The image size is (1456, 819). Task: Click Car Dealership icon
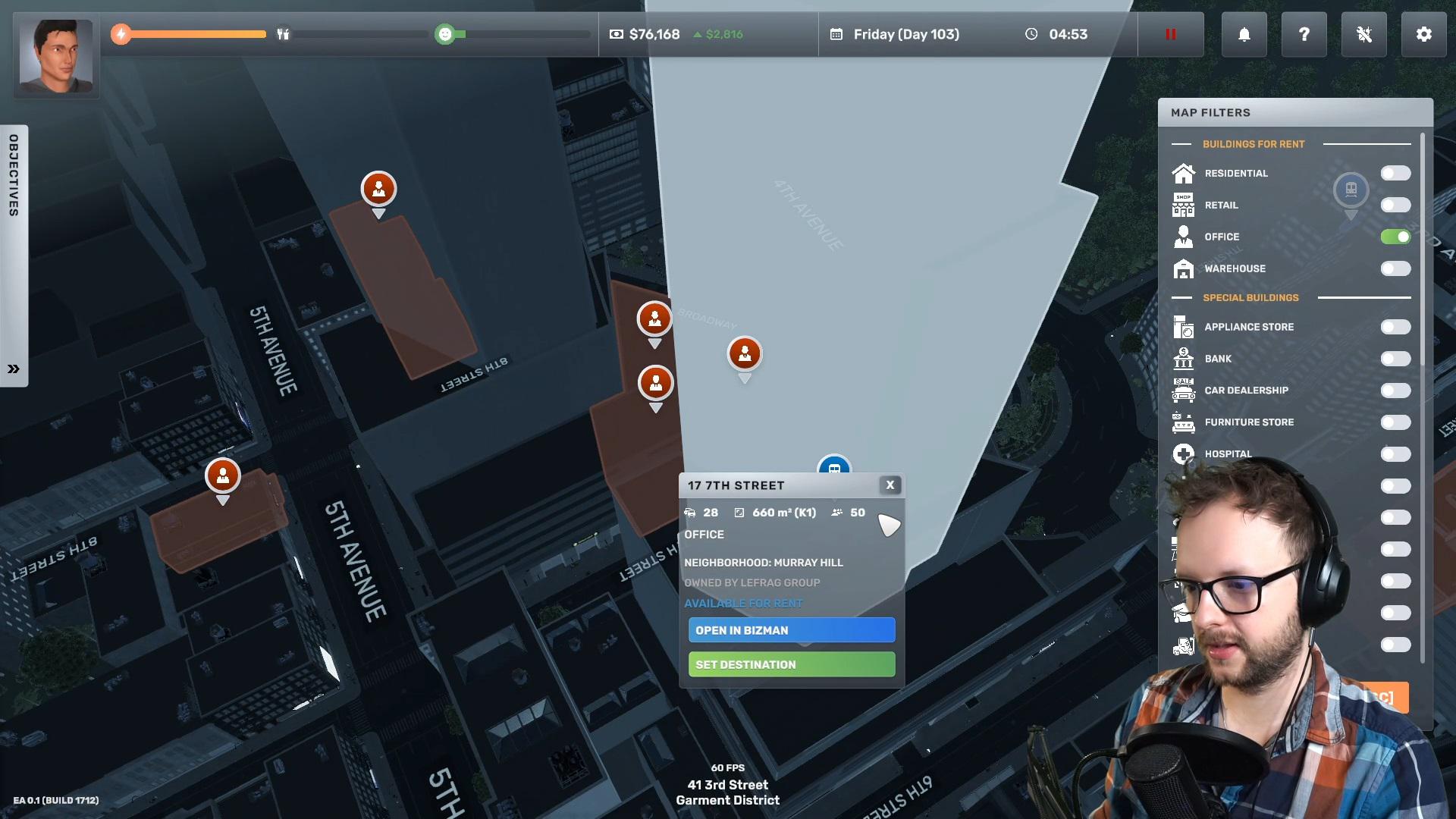coord(1183,391)
